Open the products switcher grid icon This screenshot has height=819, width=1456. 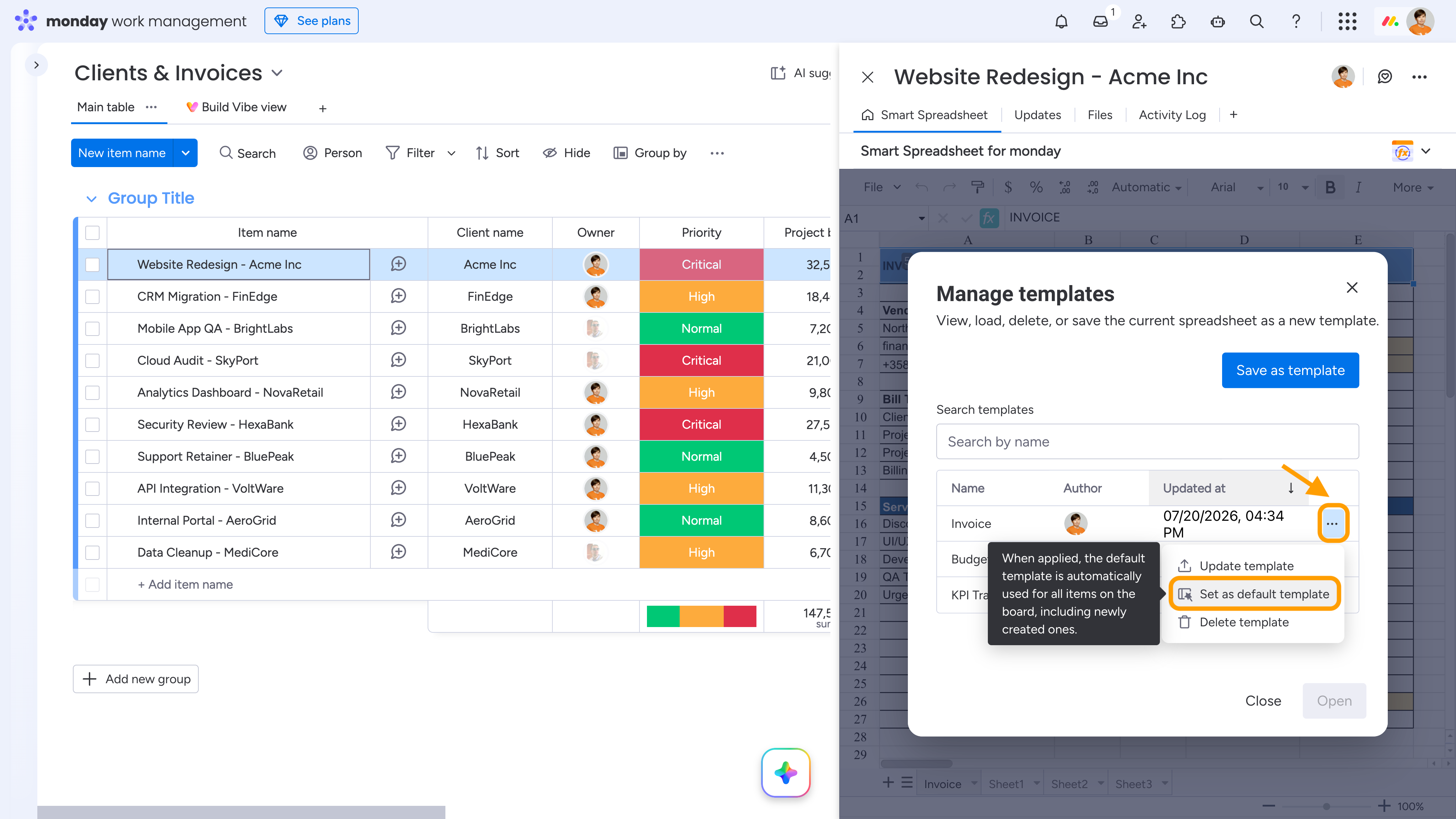[x=1347, y=21]
